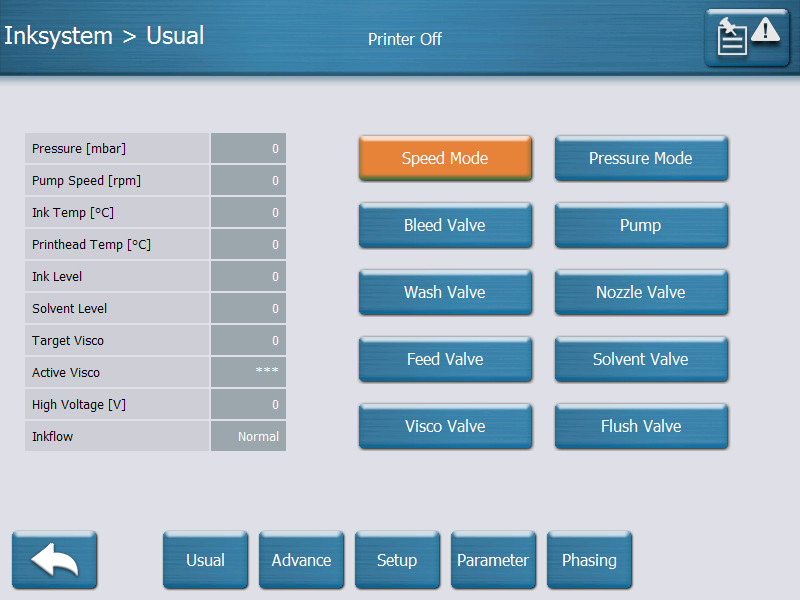Toggle the Wash Valve
The height and width of the screenshot is (600, 800).
[x=445, y=292]
